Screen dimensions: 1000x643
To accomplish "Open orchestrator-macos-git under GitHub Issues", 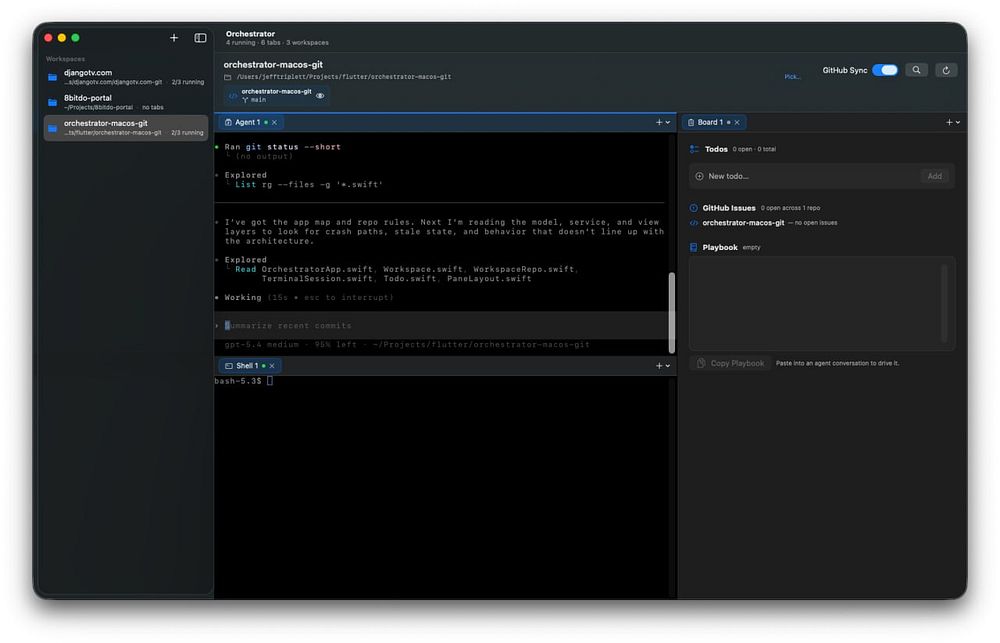I will [743, 223].
